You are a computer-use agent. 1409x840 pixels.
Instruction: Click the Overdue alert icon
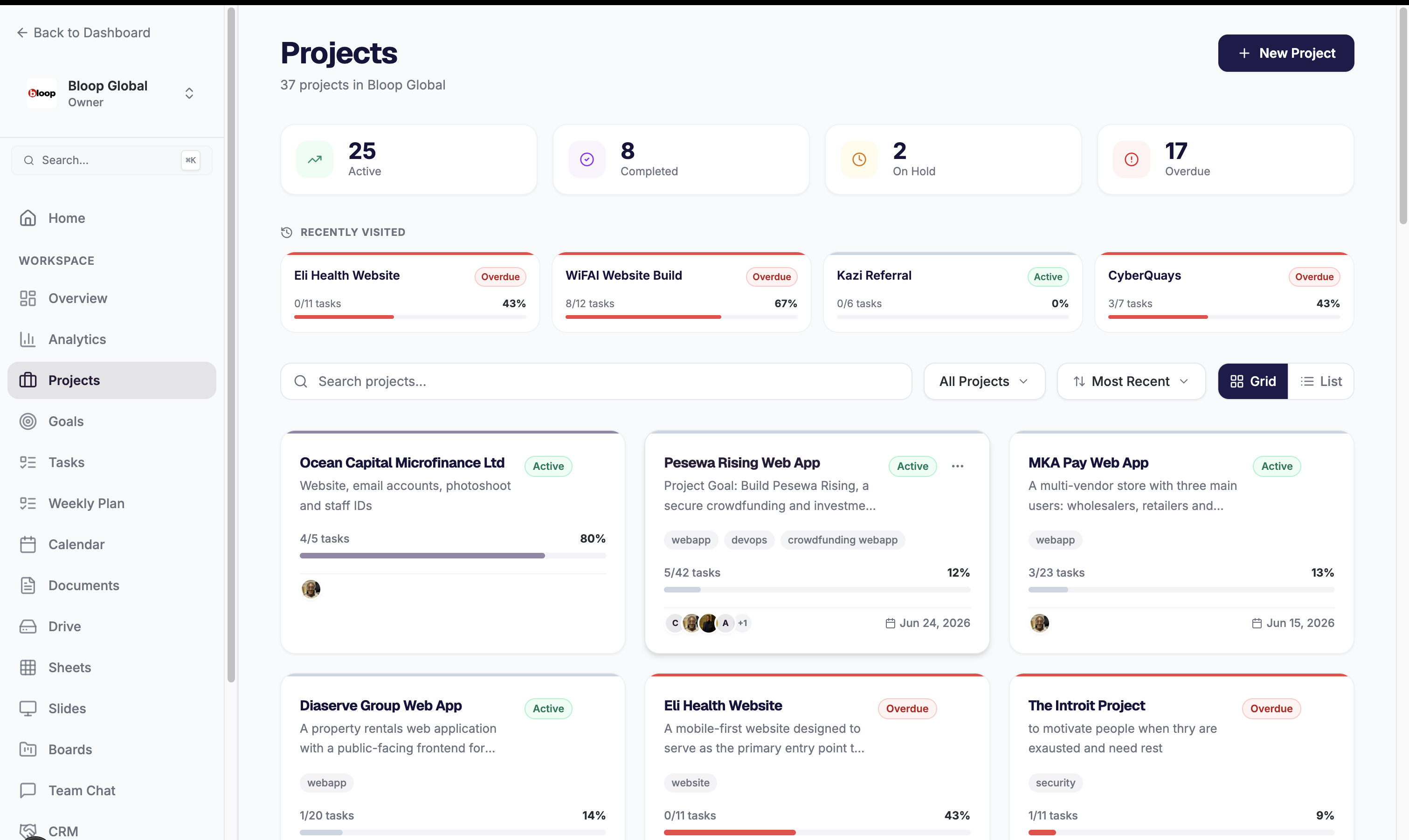[1132, 159]
